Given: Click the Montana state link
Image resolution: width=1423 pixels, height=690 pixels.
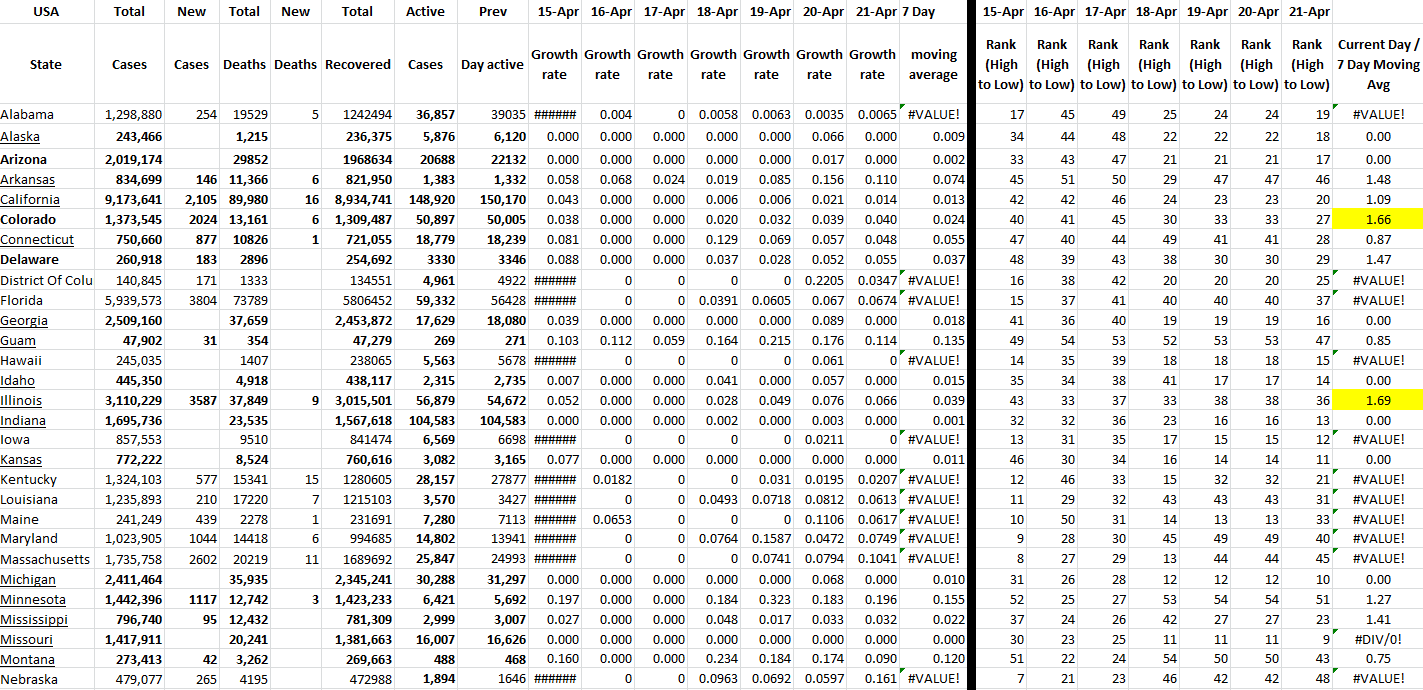Looking at the screenshot, I should (28, 660).
